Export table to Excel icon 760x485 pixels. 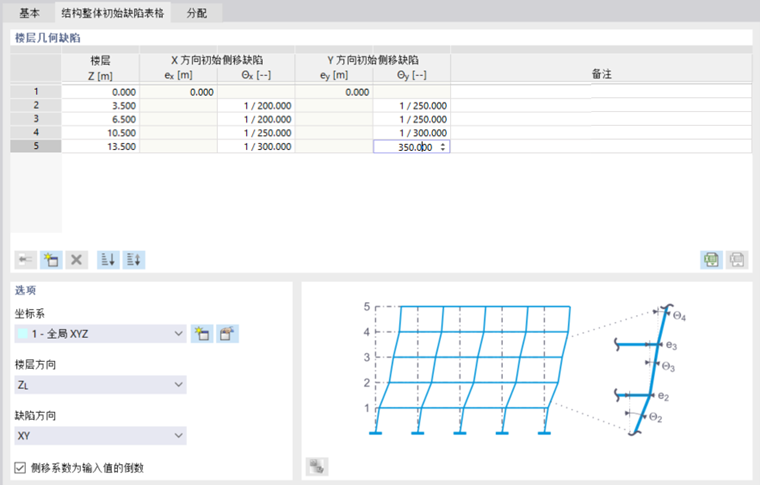711,260
